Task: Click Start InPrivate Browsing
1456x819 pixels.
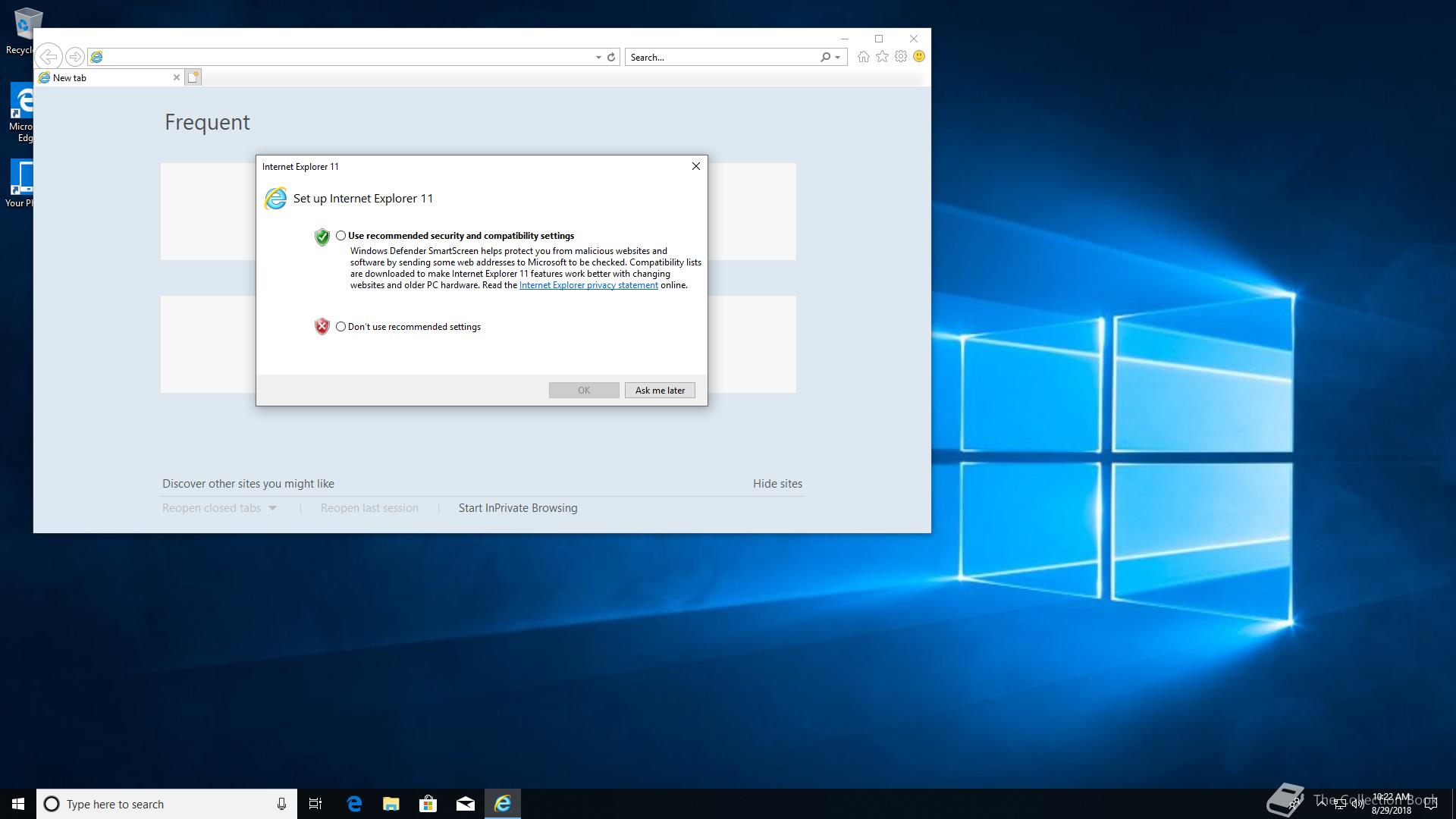Action: click(x=518, y=508)
